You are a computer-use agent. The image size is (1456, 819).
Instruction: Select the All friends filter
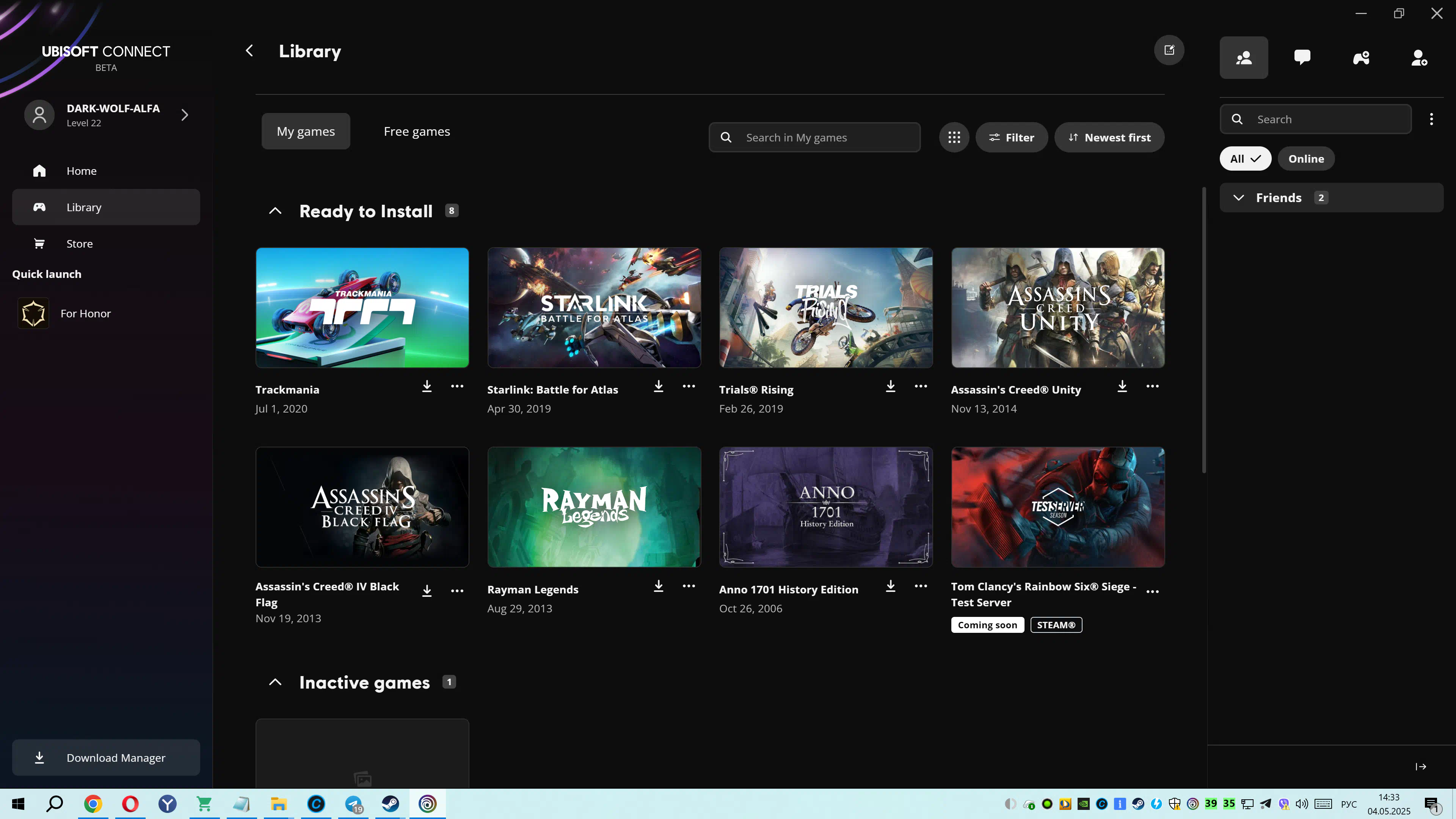(x=1245, y=159)
